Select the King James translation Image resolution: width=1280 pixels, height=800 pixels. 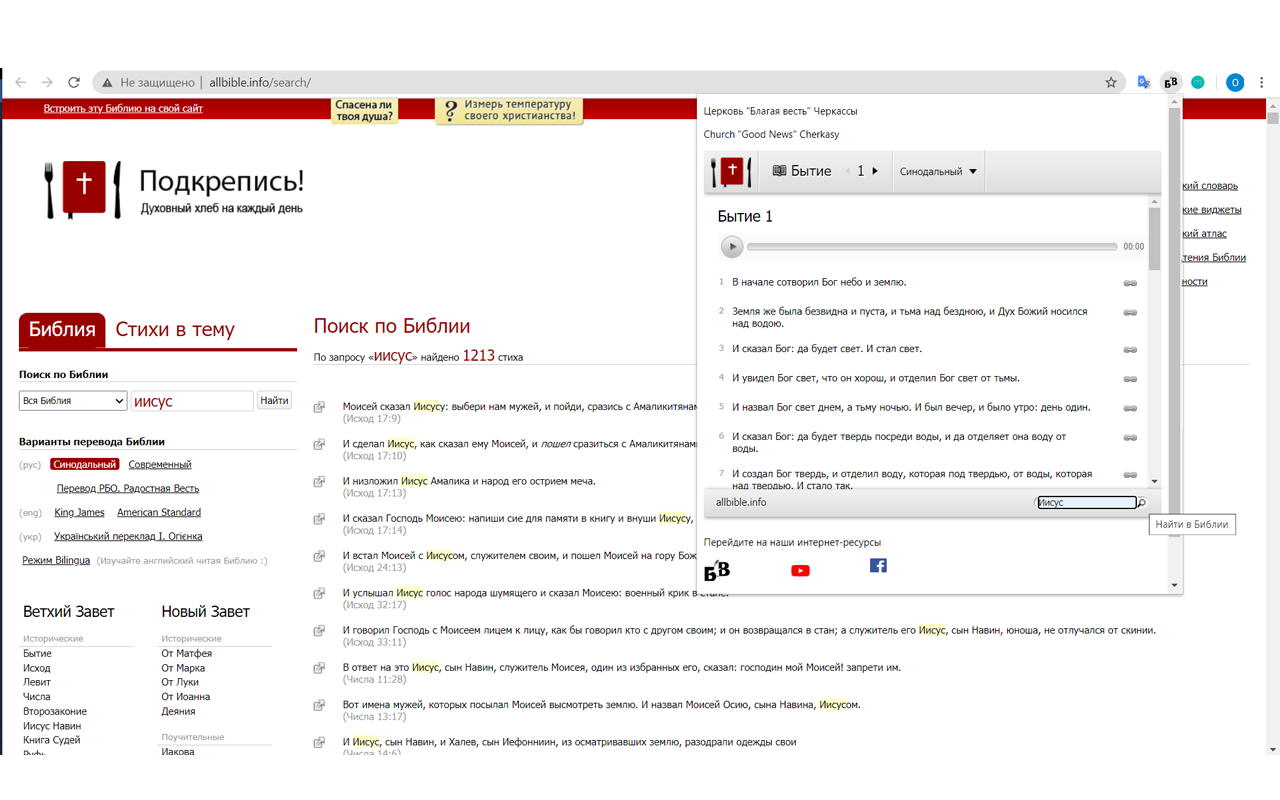point(79,513)
